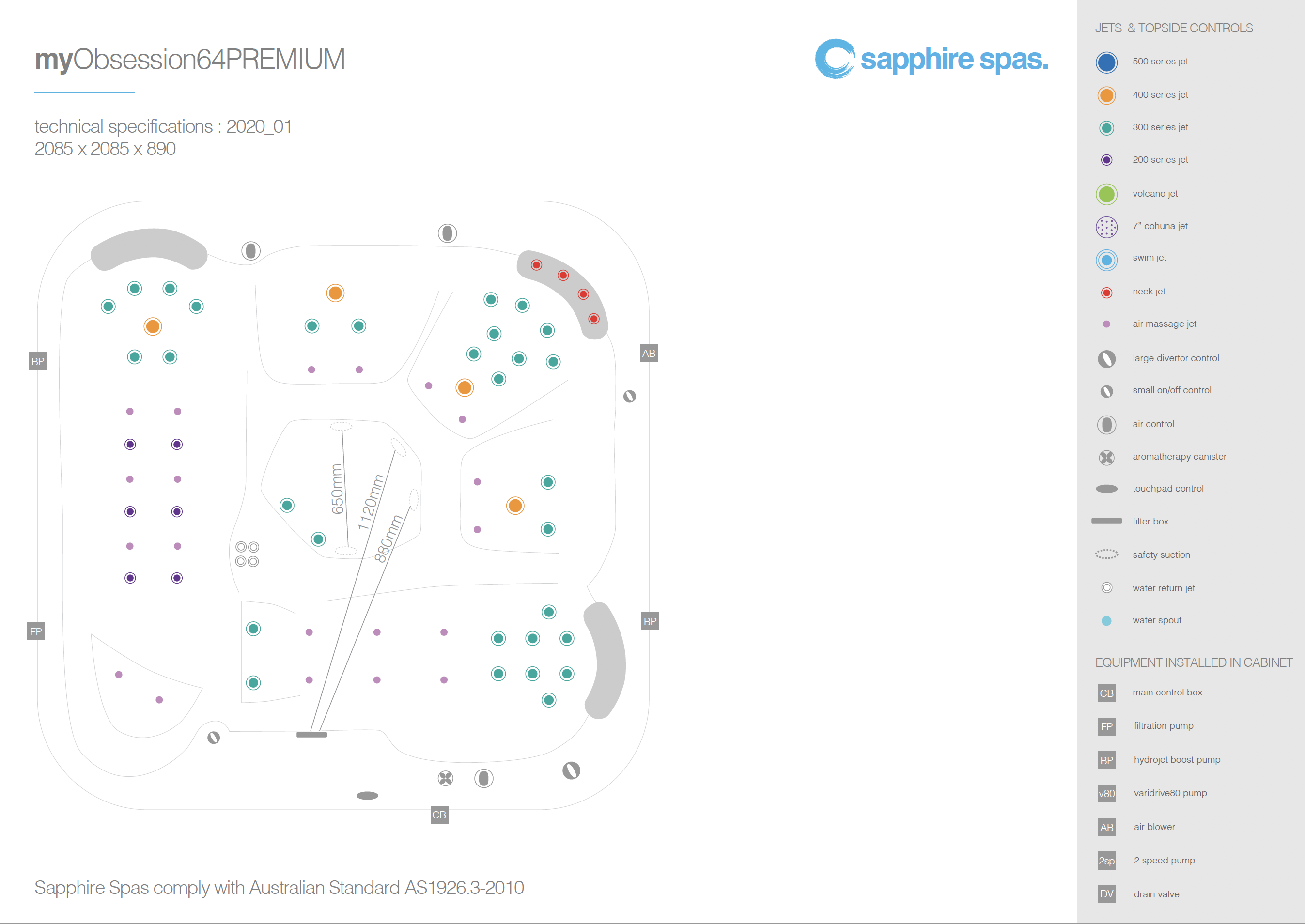The height and width of the screenshot is (924, 1305).
Task: Click the swim jet legend icon
Action: [x=1106, y=260]
